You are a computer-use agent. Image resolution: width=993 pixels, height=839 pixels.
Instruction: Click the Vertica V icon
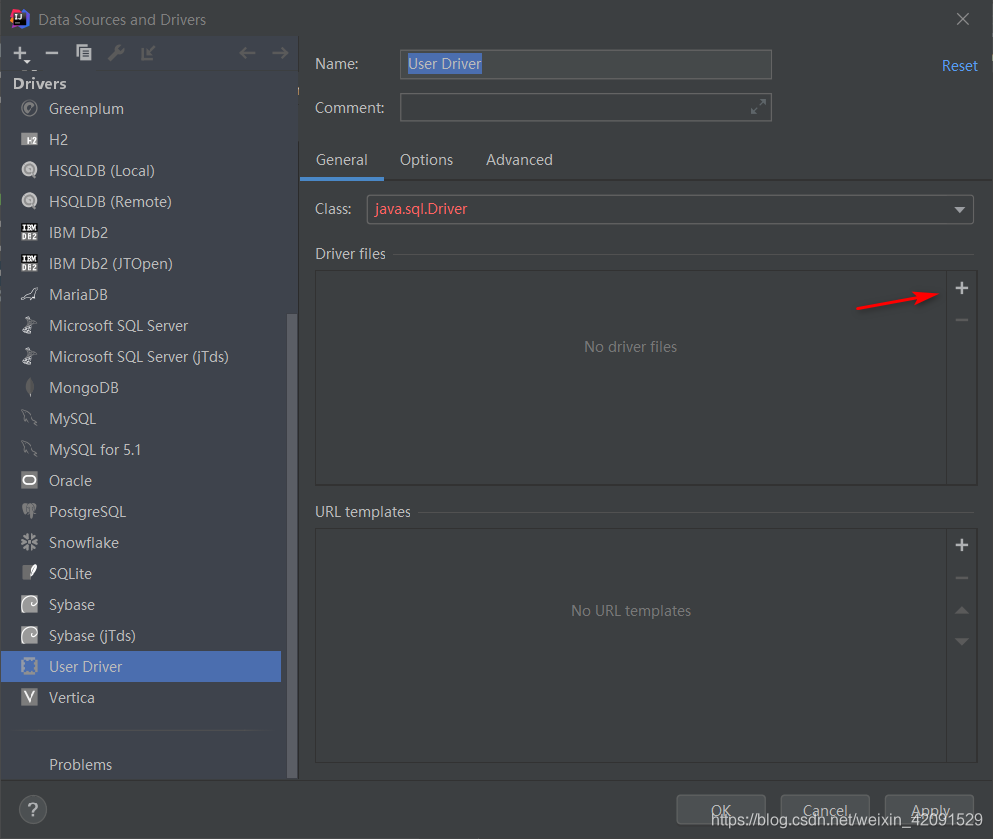pos(29,698)
